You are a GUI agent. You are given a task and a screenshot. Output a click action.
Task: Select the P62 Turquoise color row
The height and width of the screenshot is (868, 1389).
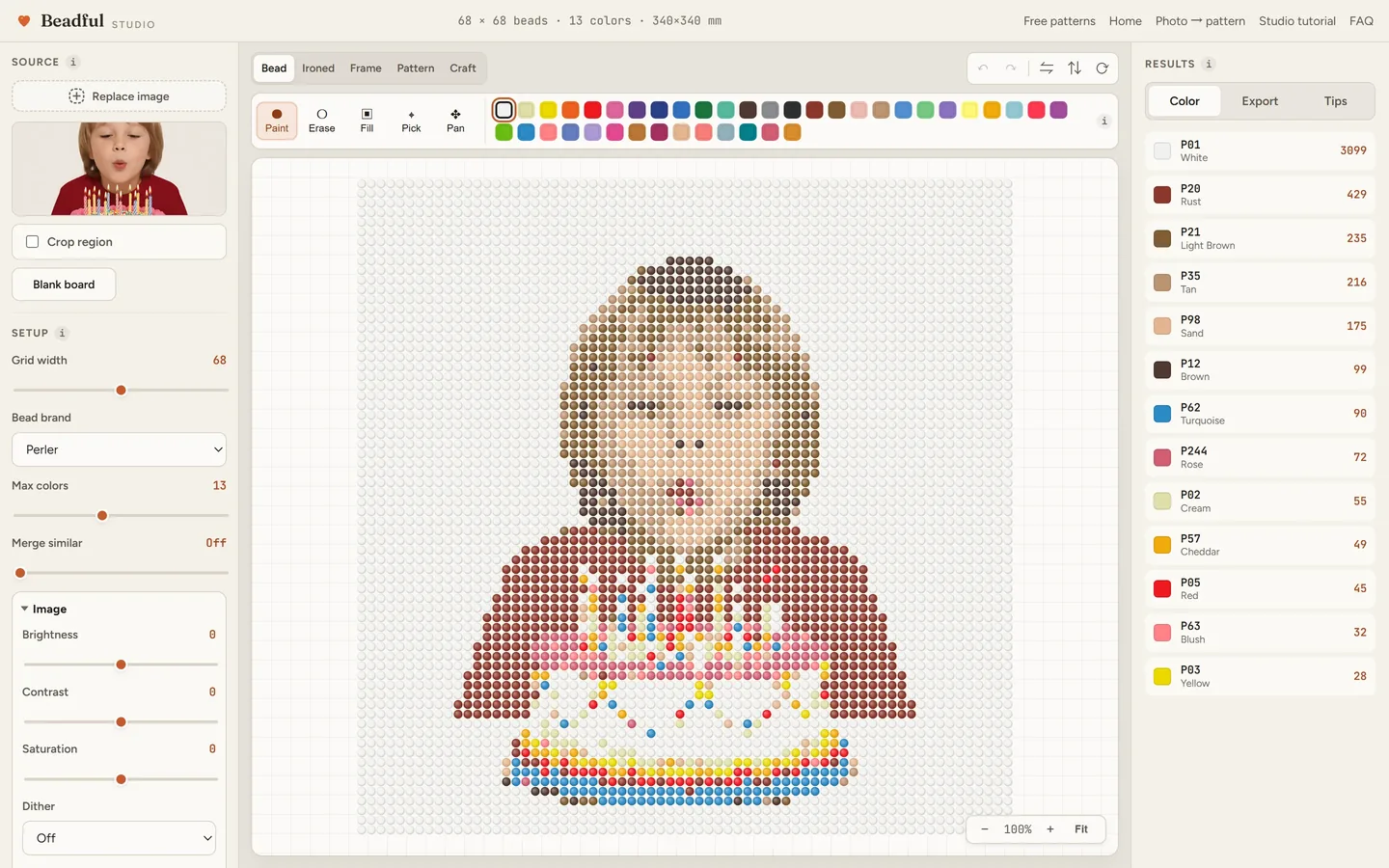1260,414
